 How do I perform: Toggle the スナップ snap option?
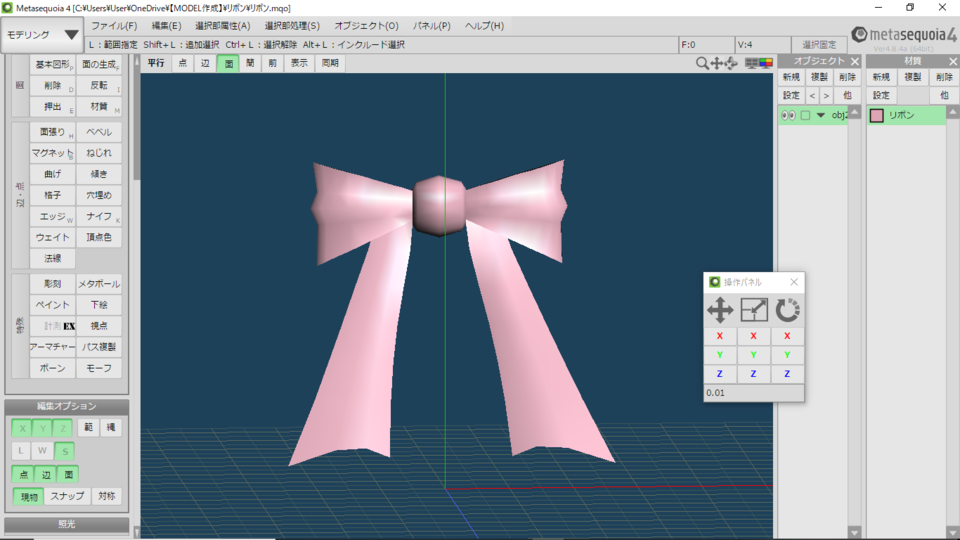tap(67, 496)
